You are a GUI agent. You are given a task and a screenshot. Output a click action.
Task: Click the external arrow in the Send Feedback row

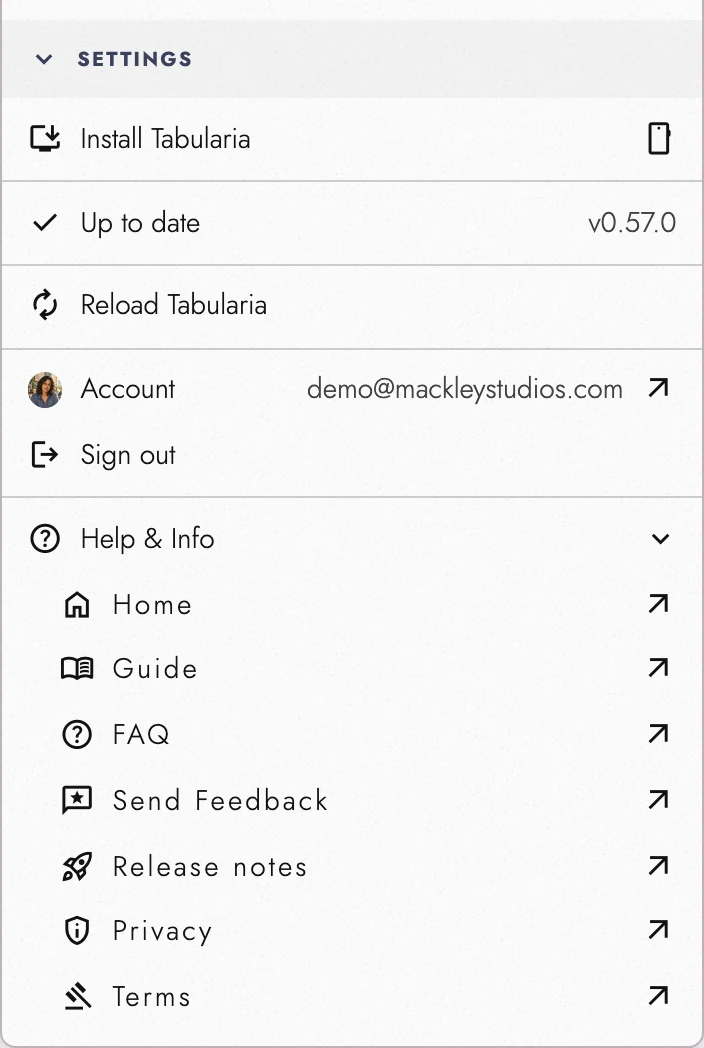tap(659, 799)
